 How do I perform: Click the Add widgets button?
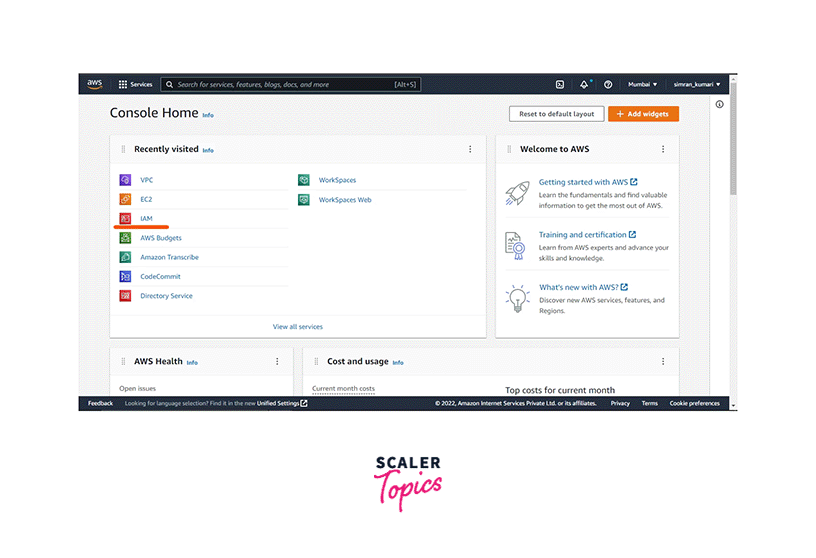click(x=643, y=114)
